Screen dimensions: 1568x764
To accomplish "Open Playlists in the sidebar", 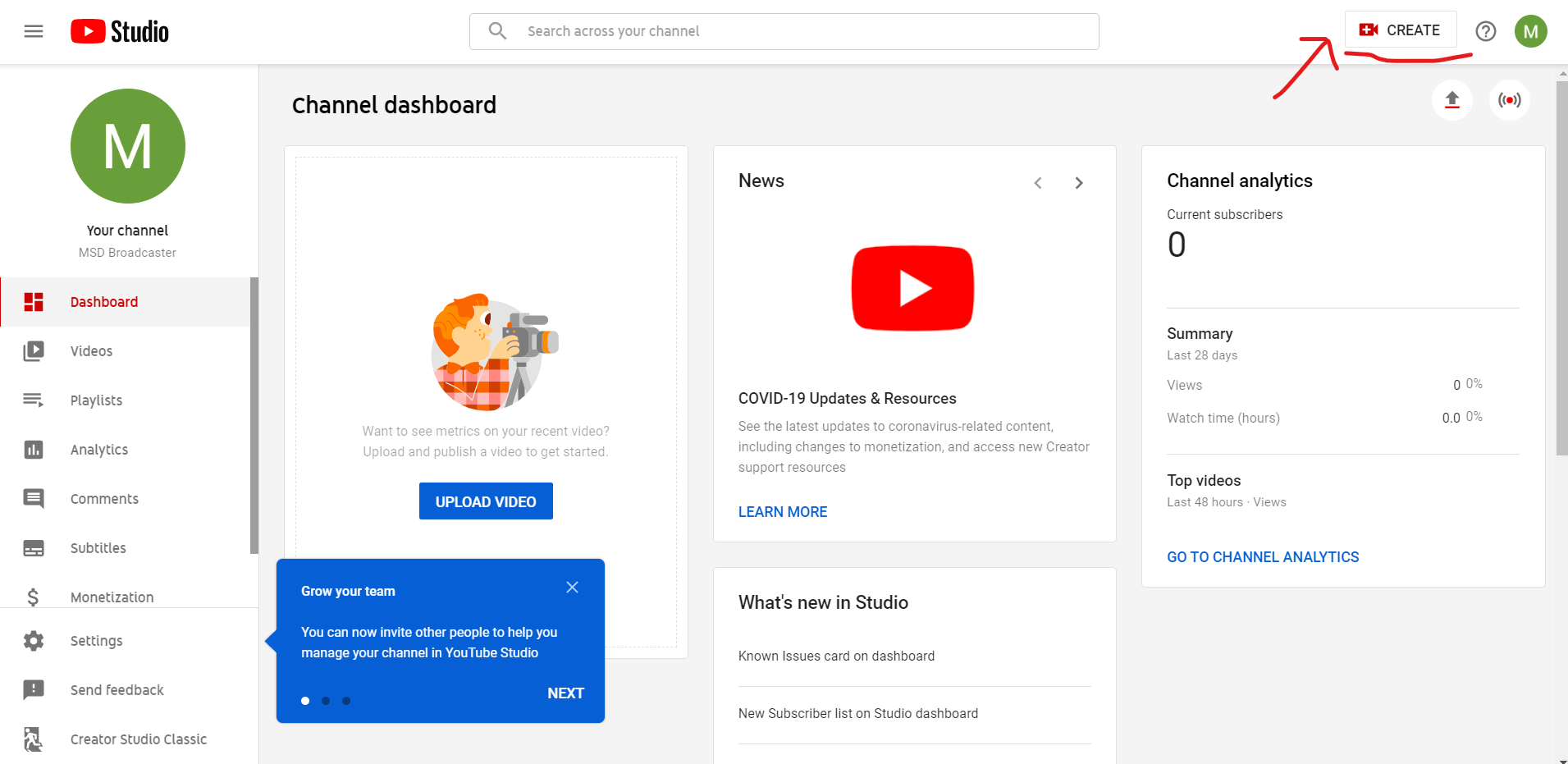I will coord(125,400).
